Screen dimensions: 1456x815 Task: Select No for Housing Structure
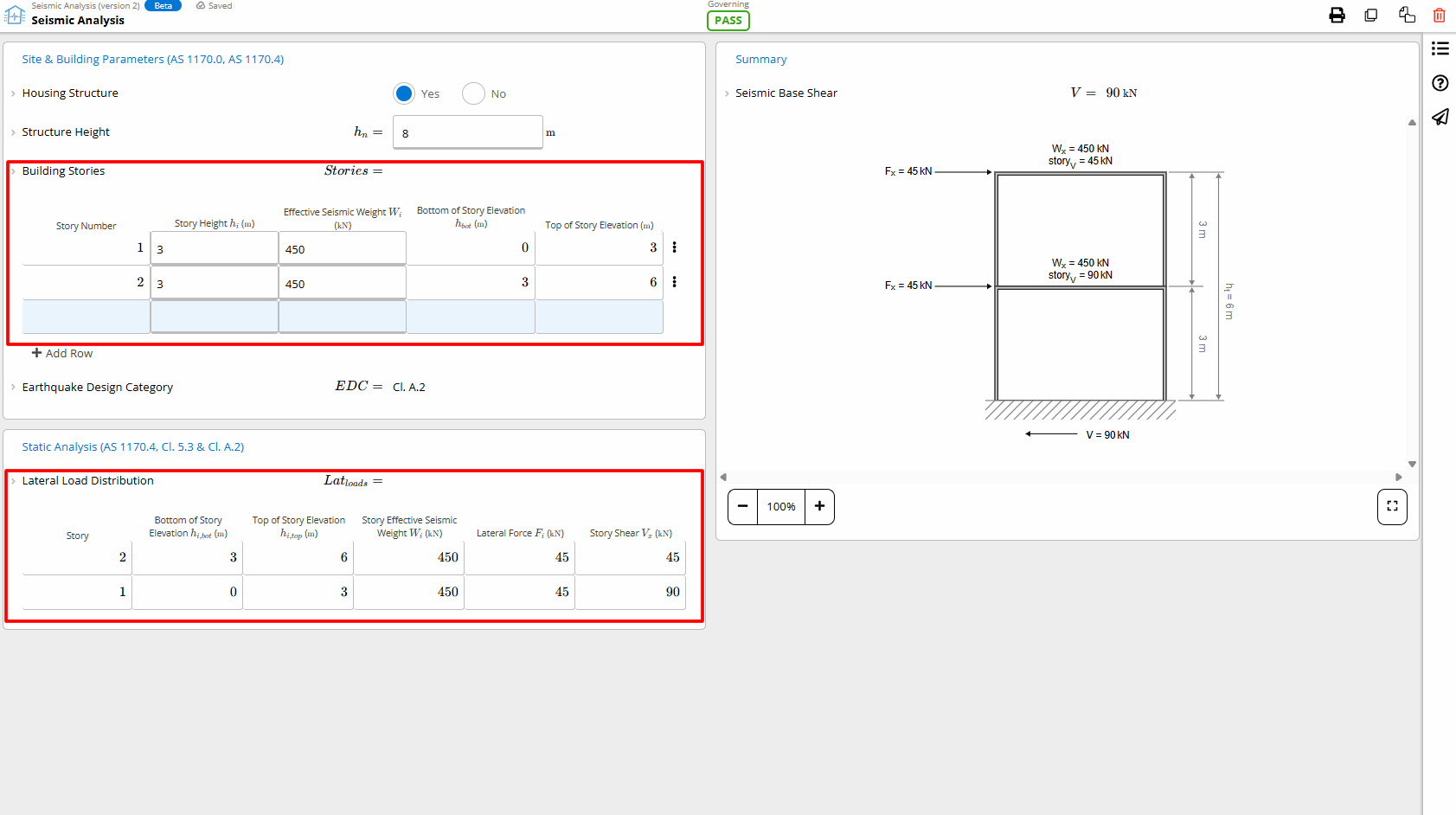click(473, 93)
